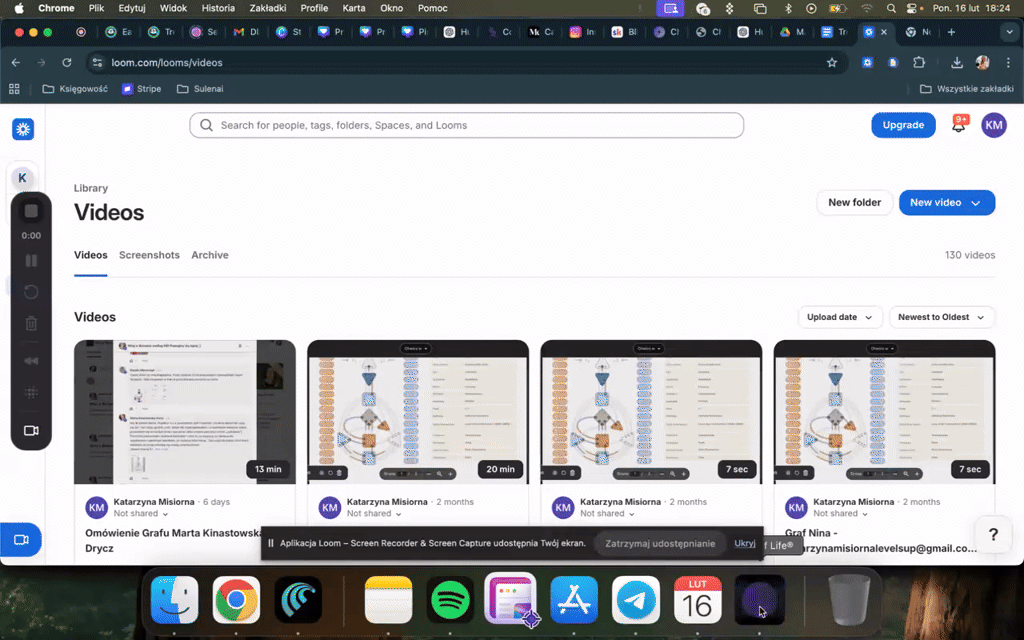Open the Upload date sort dropdown
Viewport: 1024px width, 640px height.
[x=840, y=317]
